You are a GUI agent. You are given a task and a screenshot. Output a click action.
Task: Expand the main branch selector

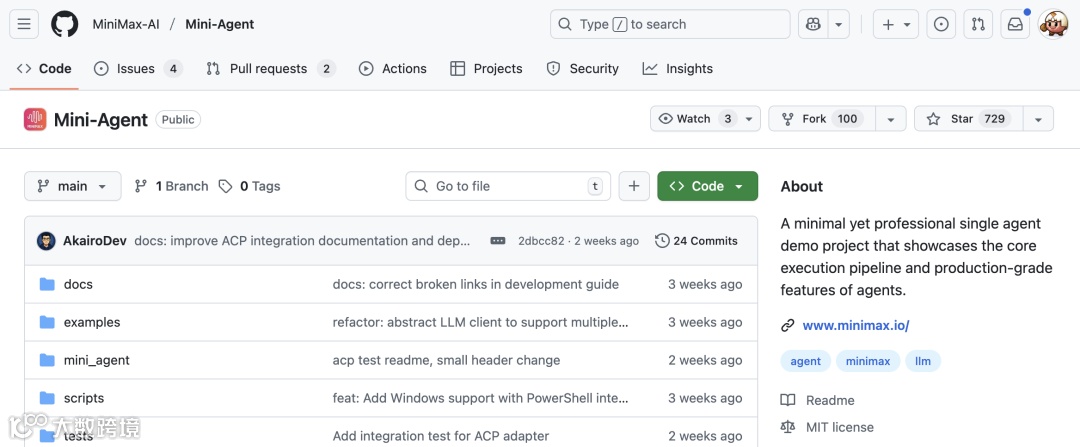pos(72,186)
